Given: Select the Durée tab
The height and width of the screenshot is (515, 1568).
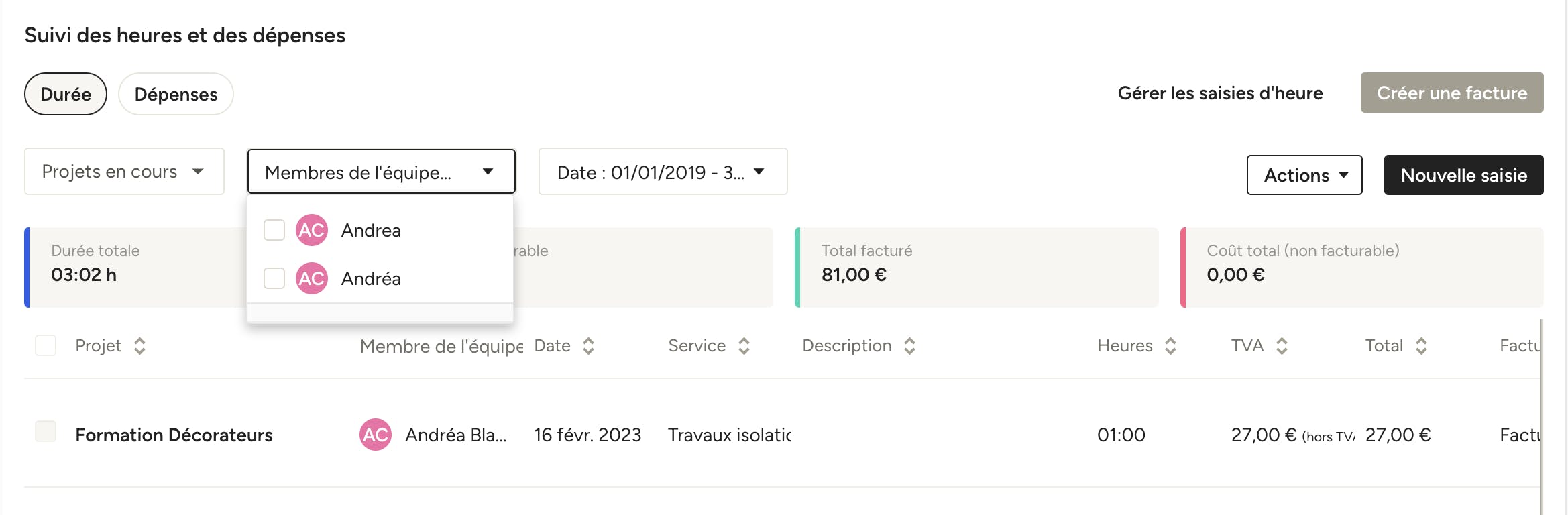Looking at the screenshot, I should [x=66, y=94].
